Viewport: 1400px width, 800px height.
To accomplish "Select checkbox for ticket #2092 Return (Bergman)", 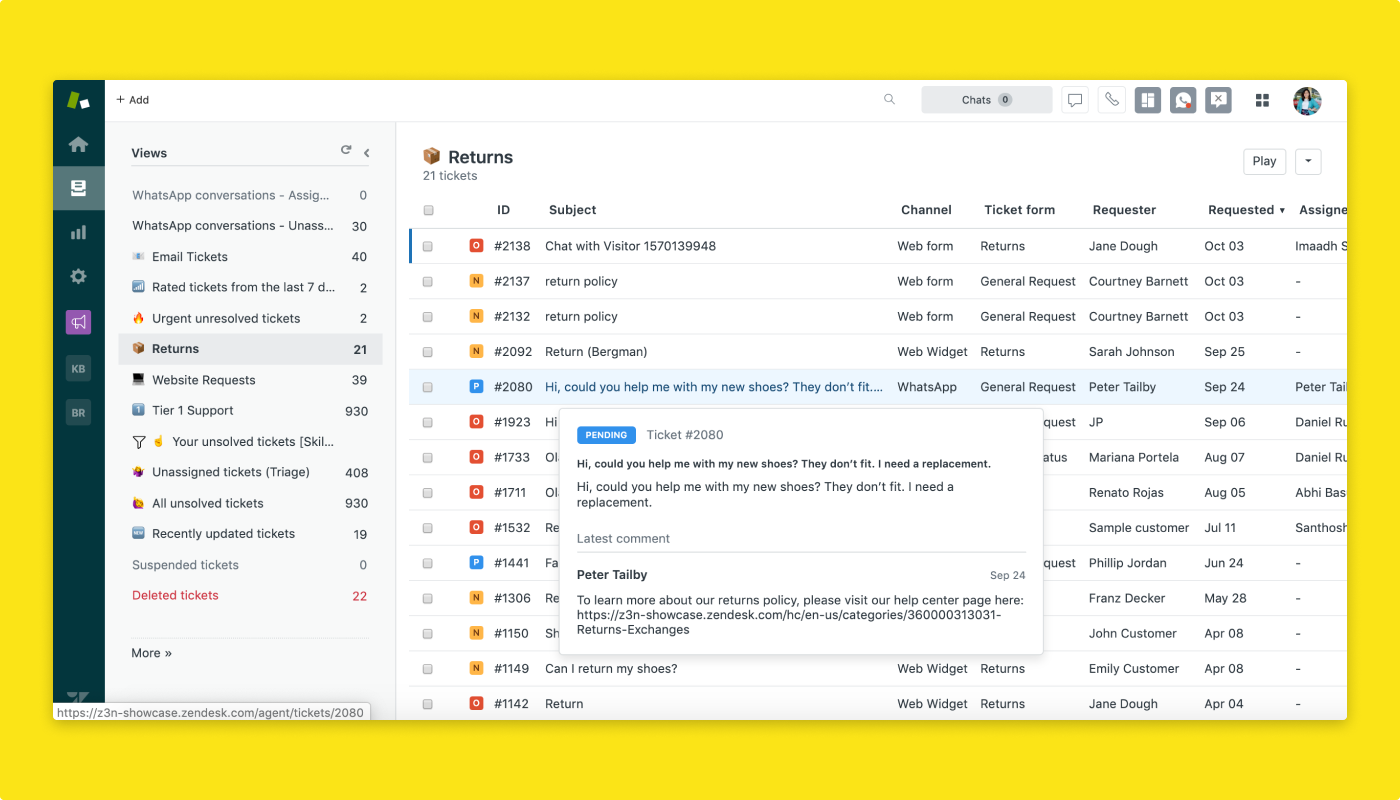I will pos(428,352).
